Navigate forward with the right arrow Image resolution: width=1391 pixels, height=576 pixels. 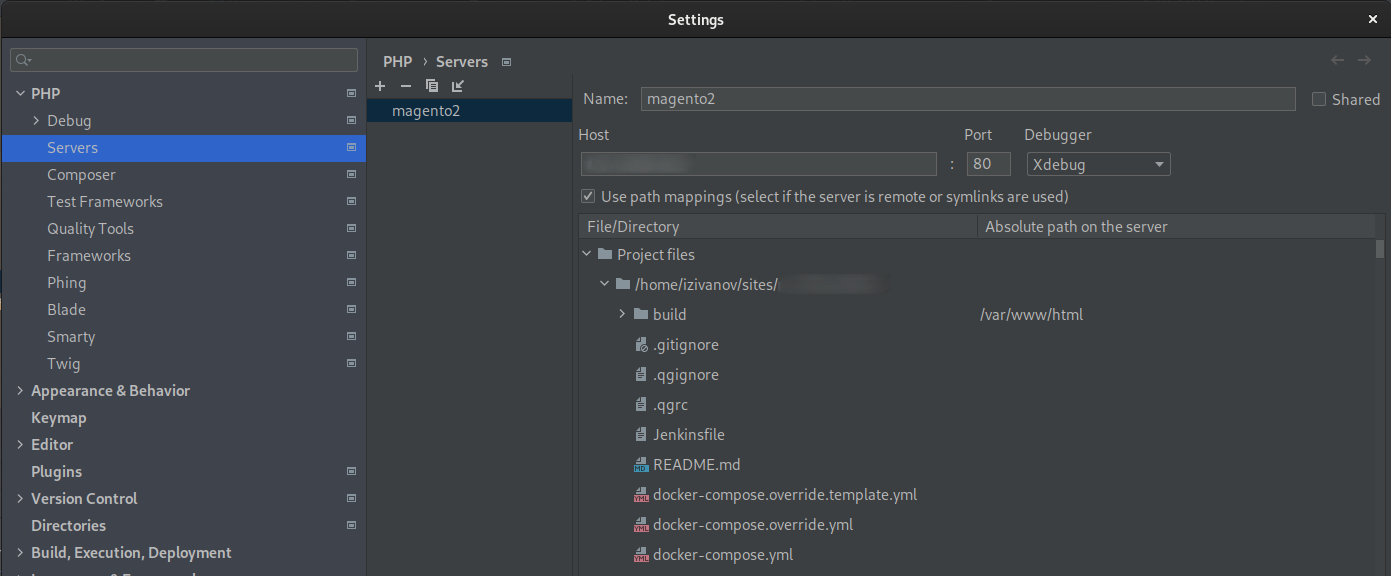point(1364,60)
